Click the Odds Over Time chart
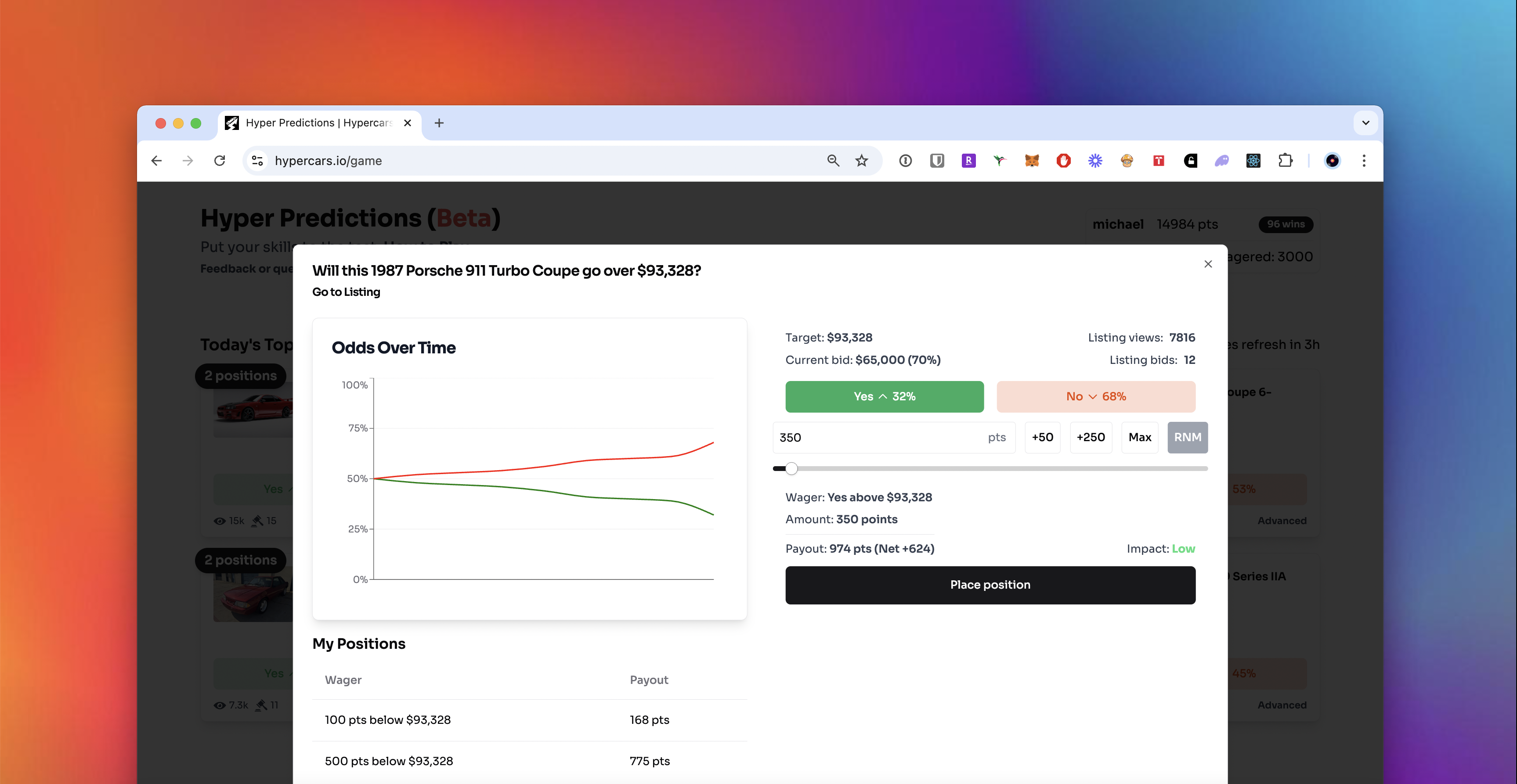 click(529, 469)
